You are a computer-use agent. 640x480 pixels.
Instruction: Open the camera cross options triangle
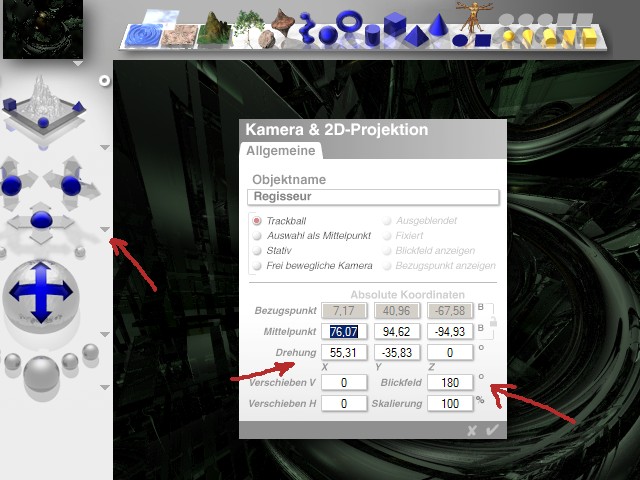click(x=105, y=229)
